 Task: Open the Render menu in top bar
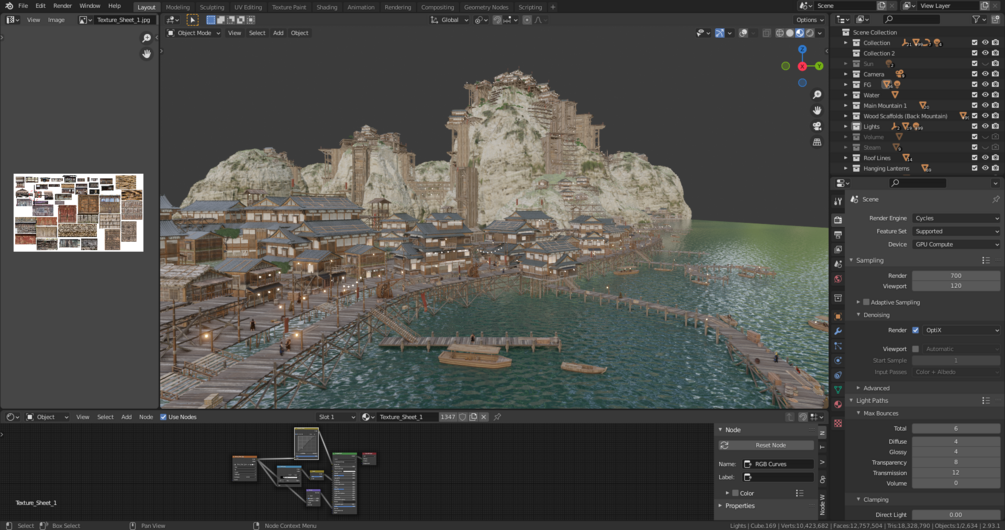point(62,6)
